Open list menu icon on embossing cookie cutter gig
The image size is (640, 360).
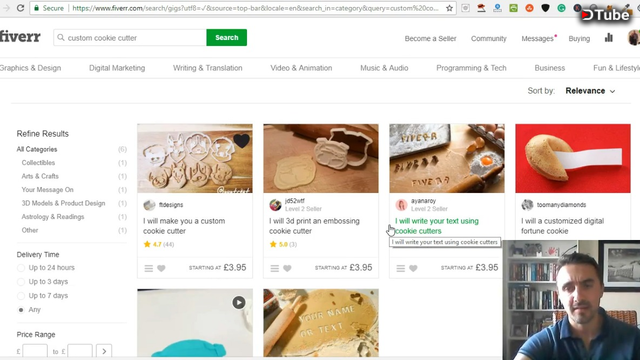(x=275, y=268)
